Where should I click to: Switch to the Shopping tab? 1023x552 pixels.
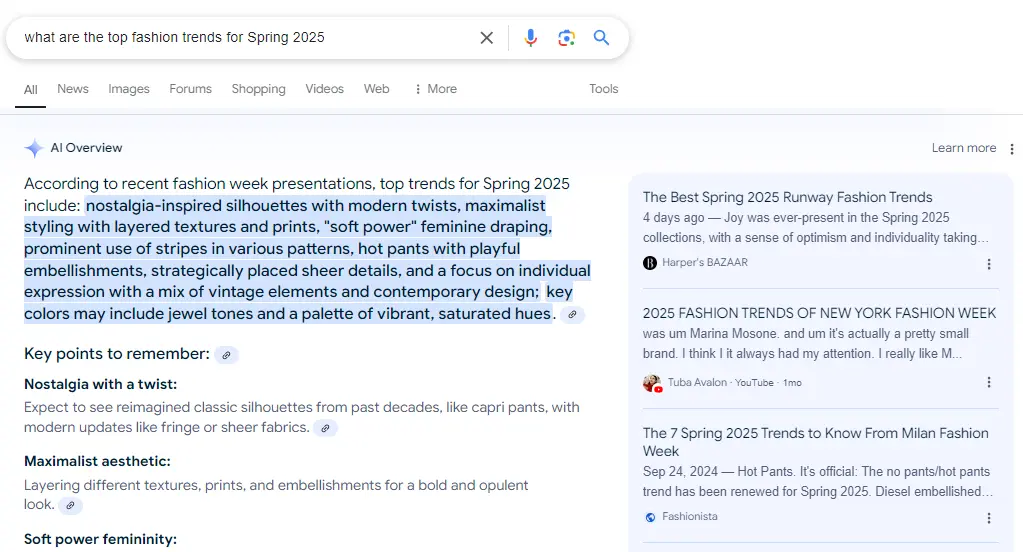(258, 89)
